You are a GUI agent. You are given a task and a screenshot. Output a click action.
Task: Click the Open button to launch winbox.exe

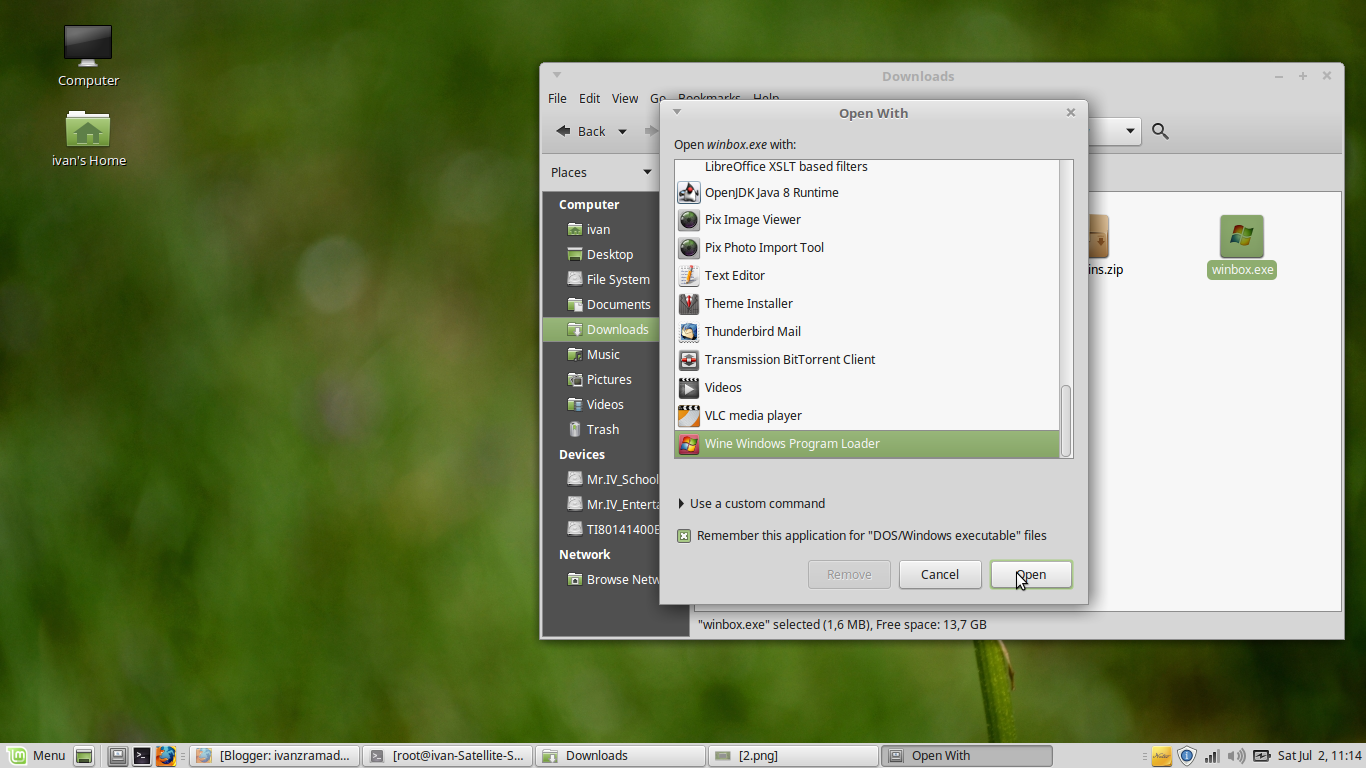tap(1031, 574)
